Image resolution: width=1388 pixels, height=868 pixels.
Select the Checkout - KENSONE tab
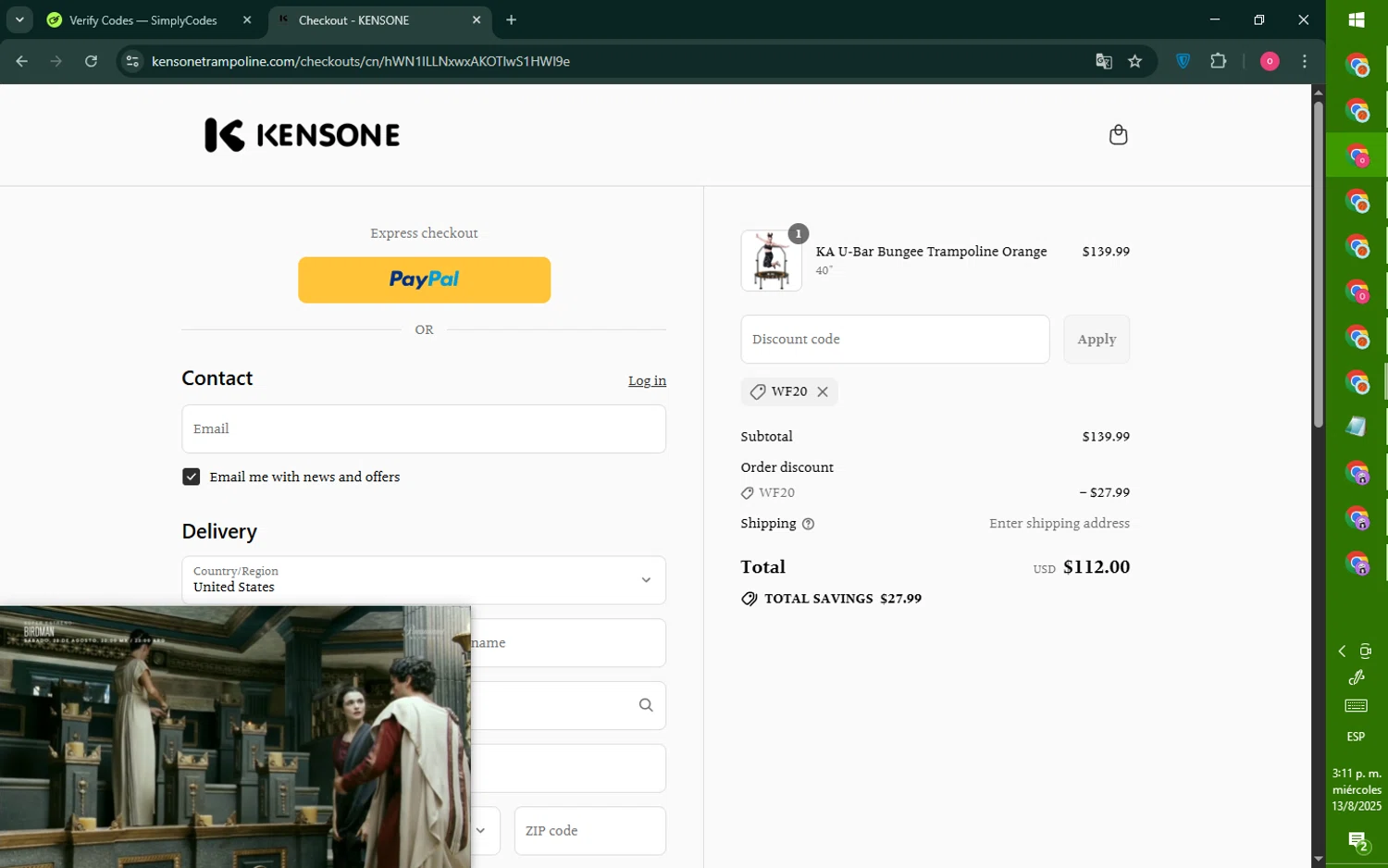(379, 19)
